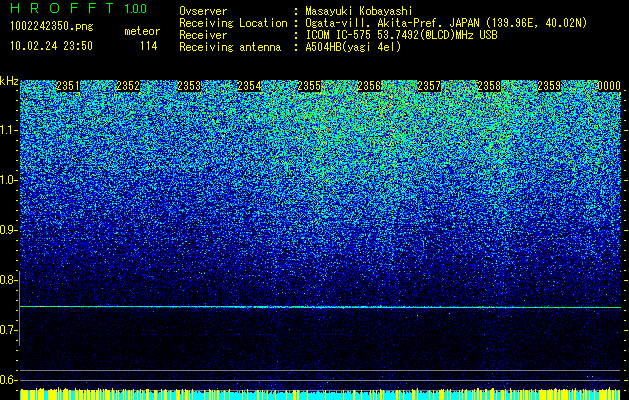Image resolution: width=629 pixels, height=400 pixels.
Task: Select the 2354 time marker
Action: [249, 86]
